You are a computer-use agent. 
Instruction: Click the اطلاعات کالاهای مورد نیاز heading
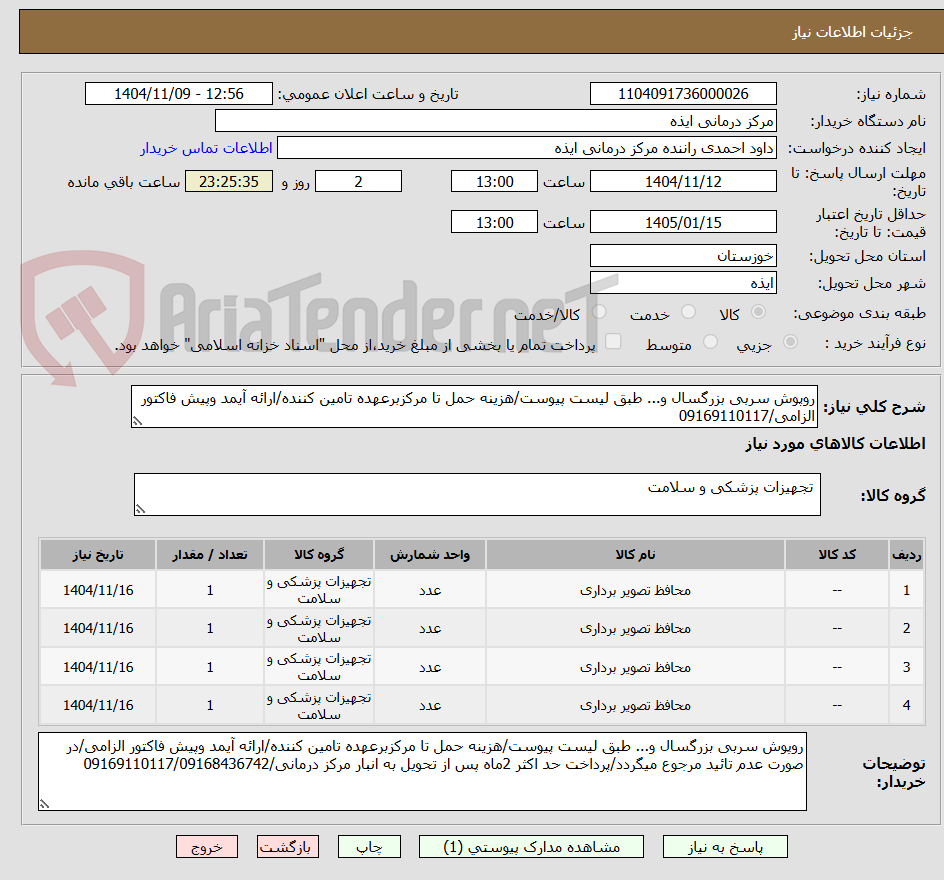click(x=836, y=444)
